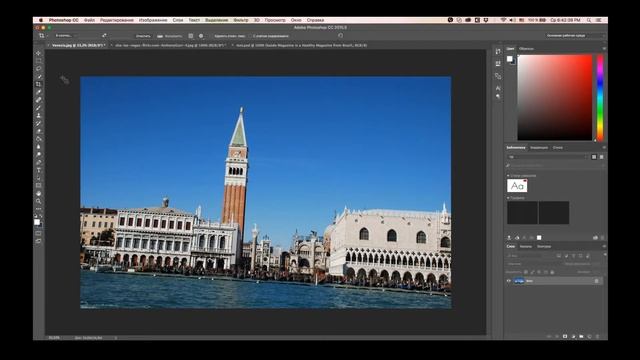The width and height of the screenshot is (640, 360).
Task: Switch to the Каналы panel tab
Action: [526, 247]
